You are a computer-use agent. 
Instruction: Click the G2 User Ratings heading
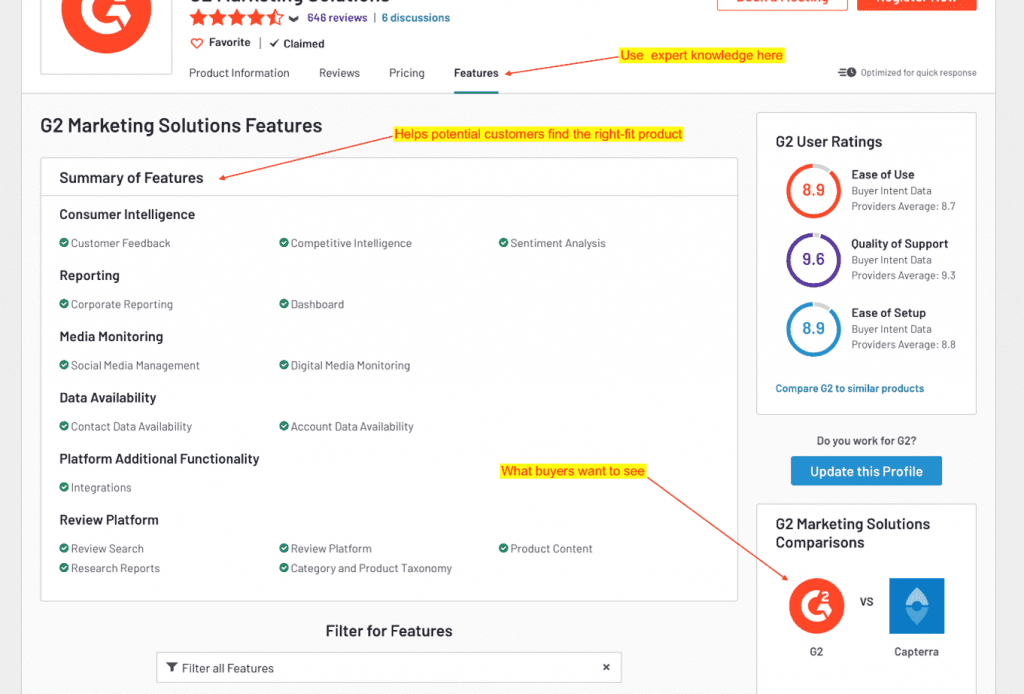coord(829,142)
